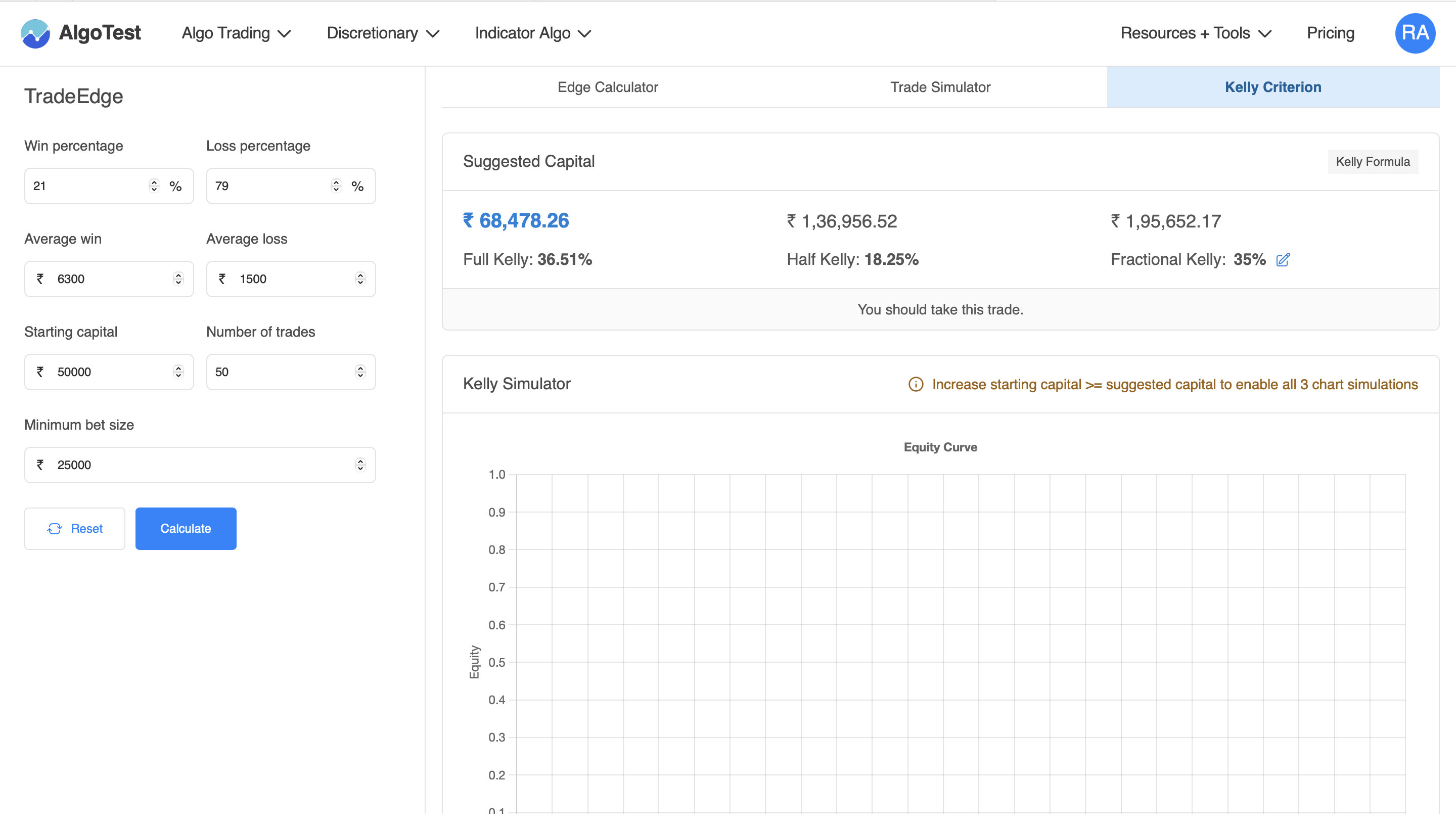Select the Trade Simulator tab

pyautogui.click(x=939, y=86)
